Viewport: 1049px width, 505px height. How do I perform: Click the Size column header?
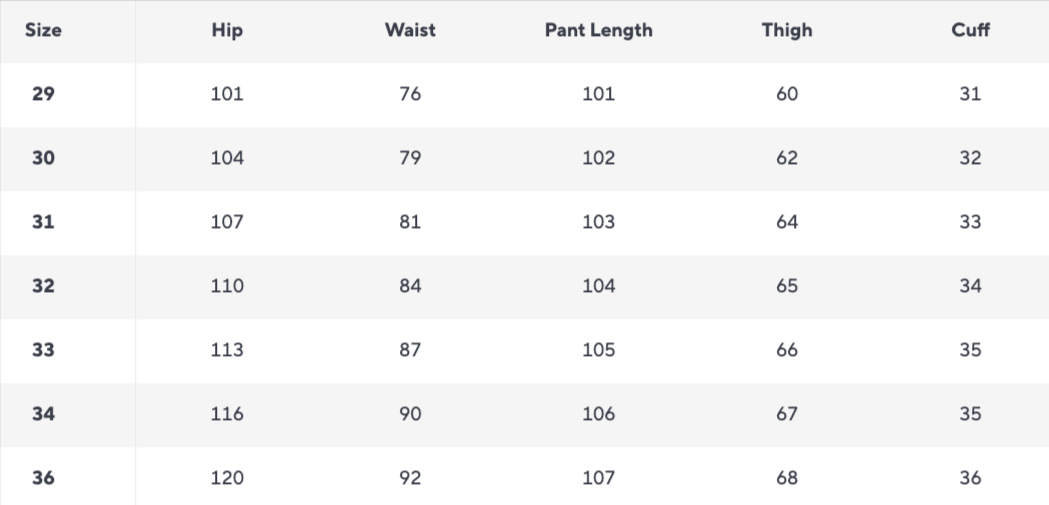click(43, 30)
